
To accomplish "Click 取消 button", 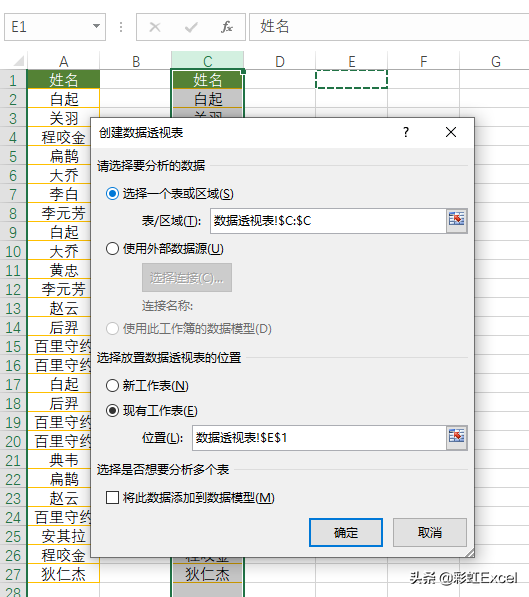I will (x=430, y=532).
